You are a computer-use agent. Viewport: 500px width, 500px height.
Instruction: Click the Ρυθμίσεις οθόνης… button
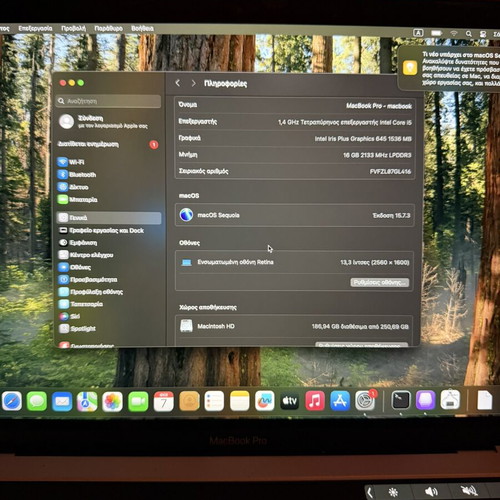pyautogui.click(x=380, y=282)
